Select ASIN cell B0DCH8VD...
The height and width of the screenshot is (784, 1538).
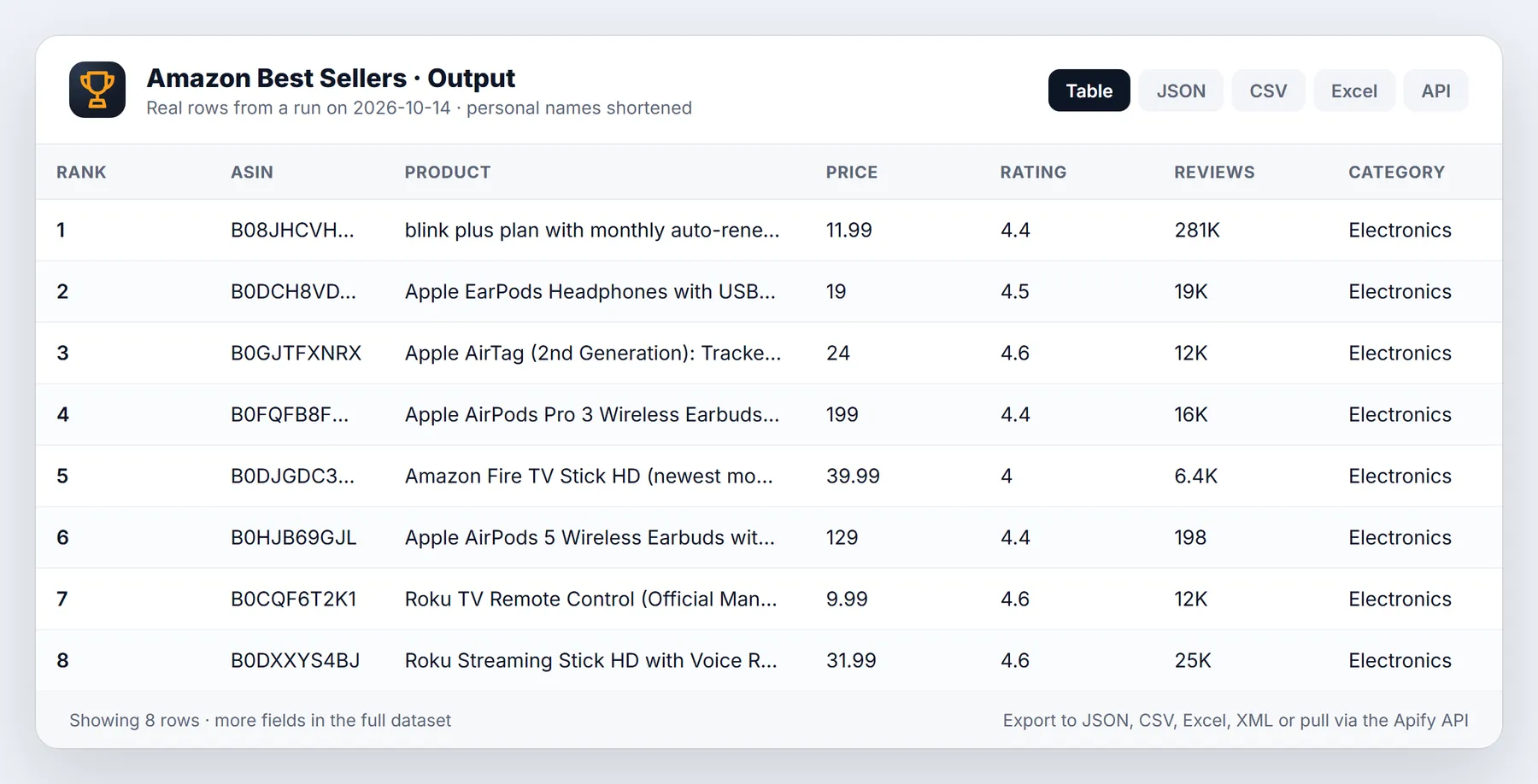[293, 291]
